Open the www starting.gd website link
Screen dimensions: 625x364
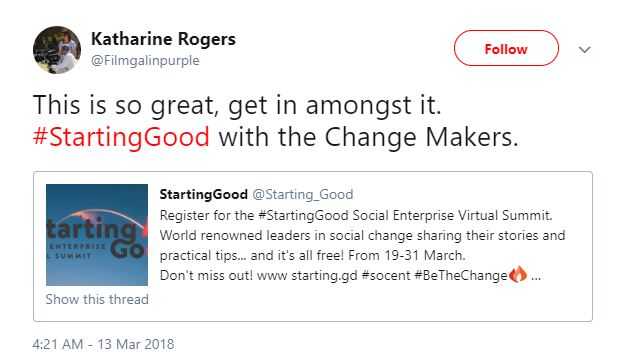point(307,275)
